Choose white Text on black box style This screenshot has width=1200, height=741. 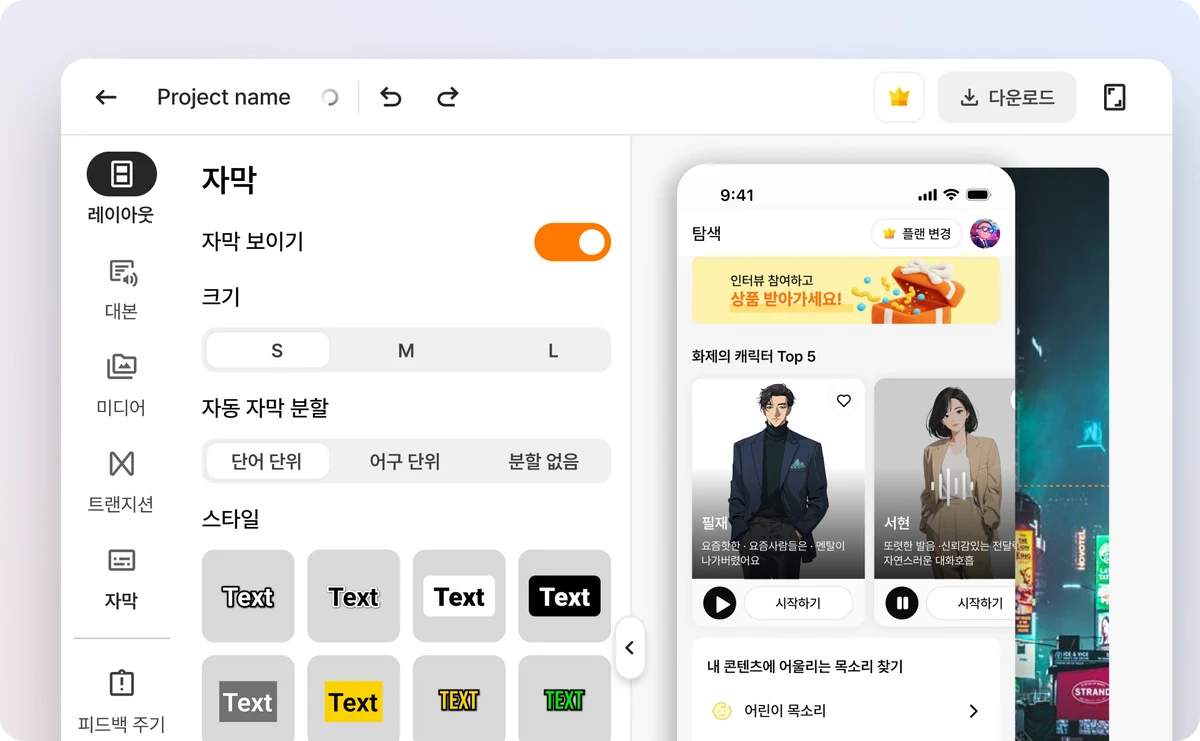pyautogui.click(x=565, y=596)
